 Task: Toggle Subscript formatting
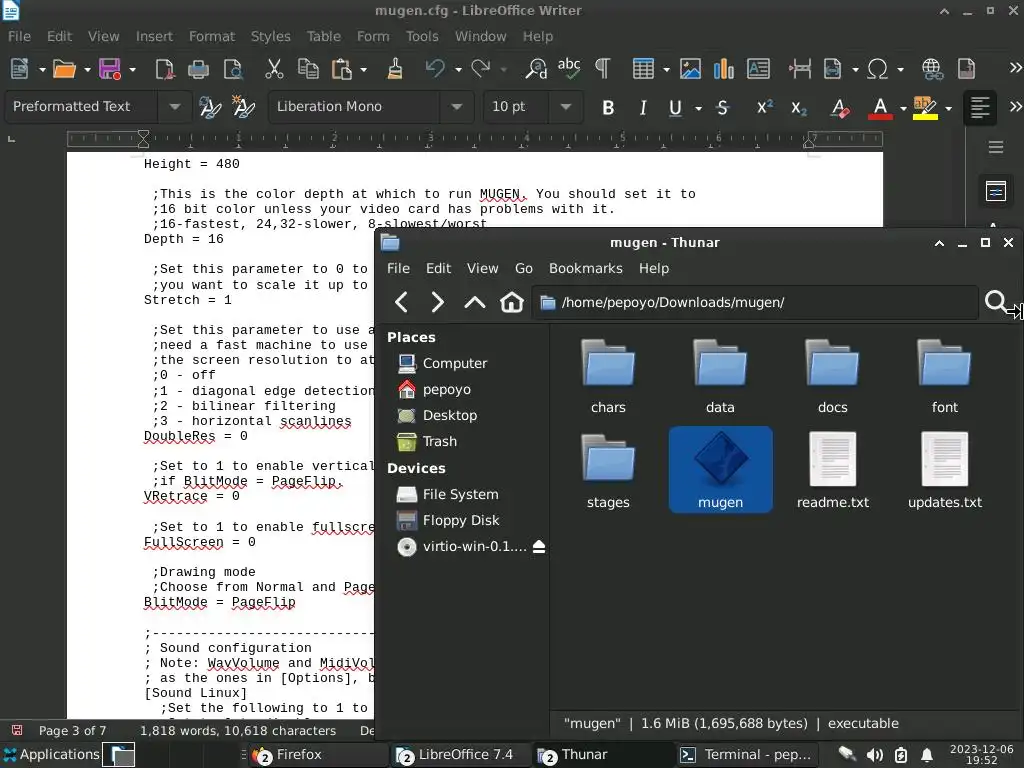[x=799, y=108]
